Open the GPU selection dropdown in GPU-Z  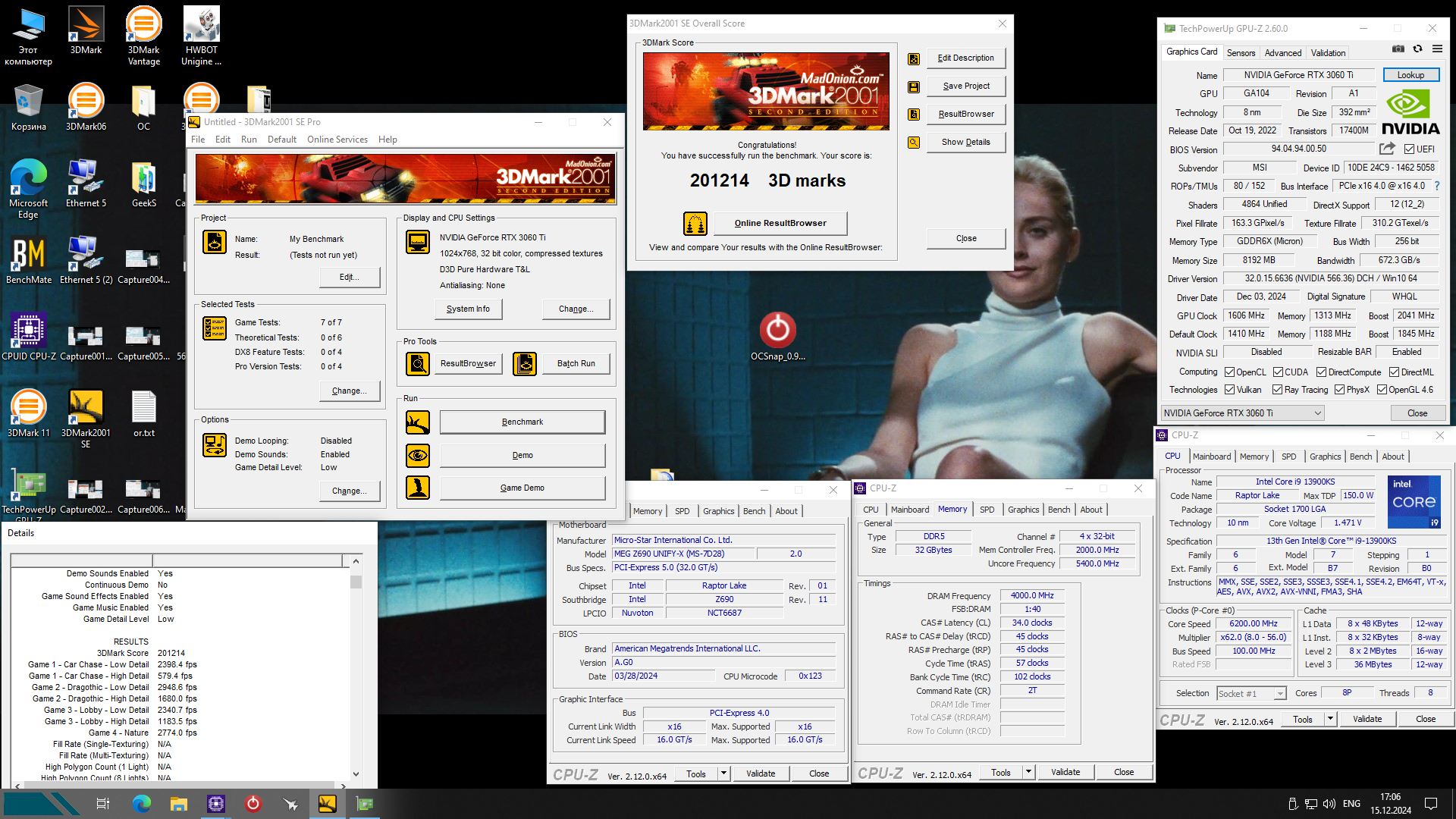[x=1242, y=413]
